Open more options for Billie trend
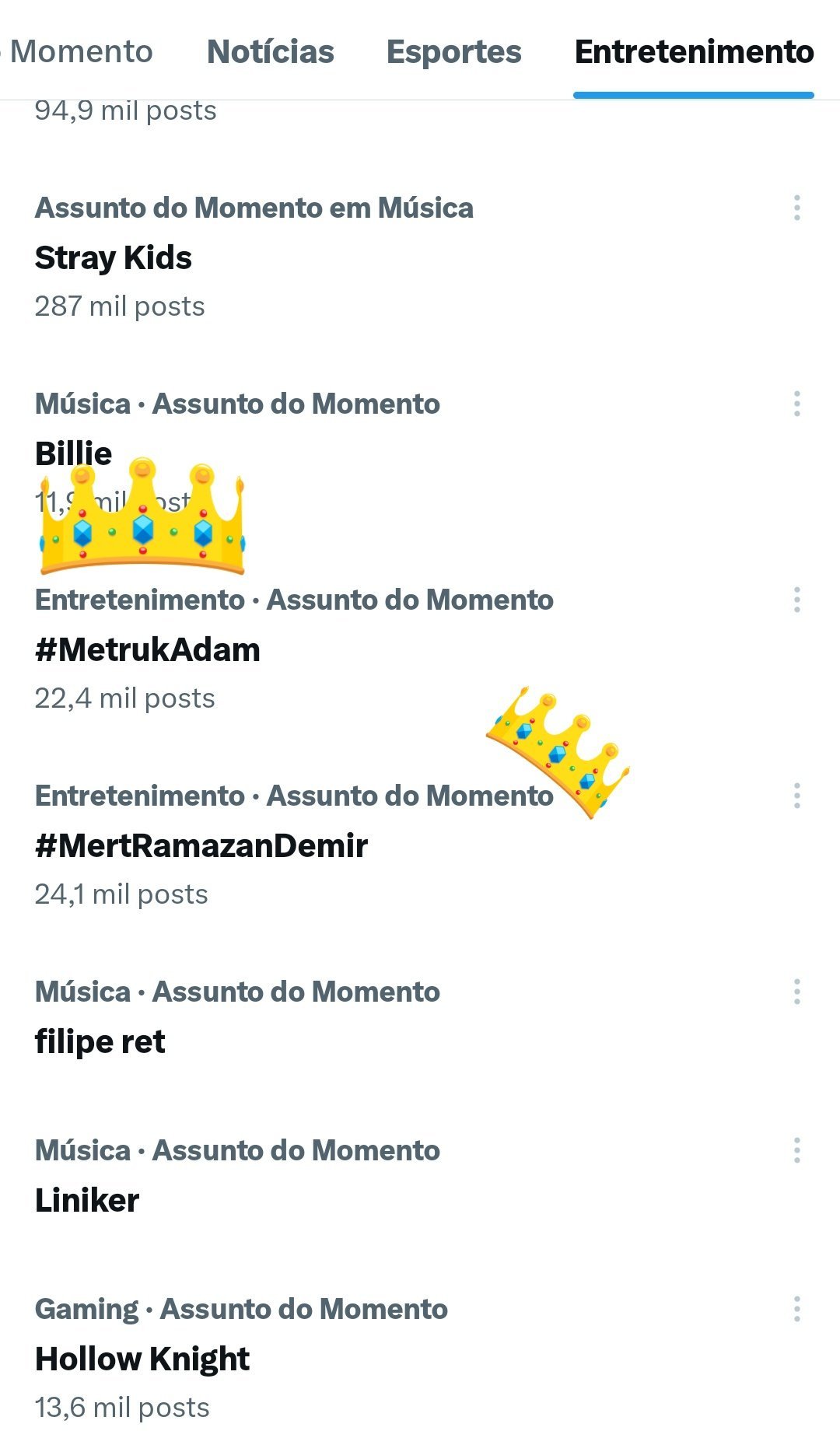Viewport: 840px width, 1452px height. 796,404
